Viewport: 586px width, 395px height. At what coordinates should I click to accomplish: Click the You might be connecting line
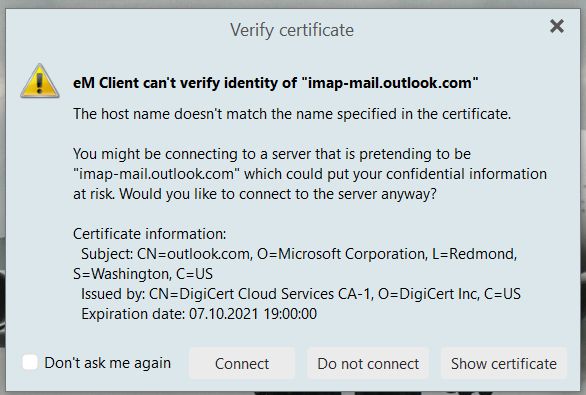272,154
